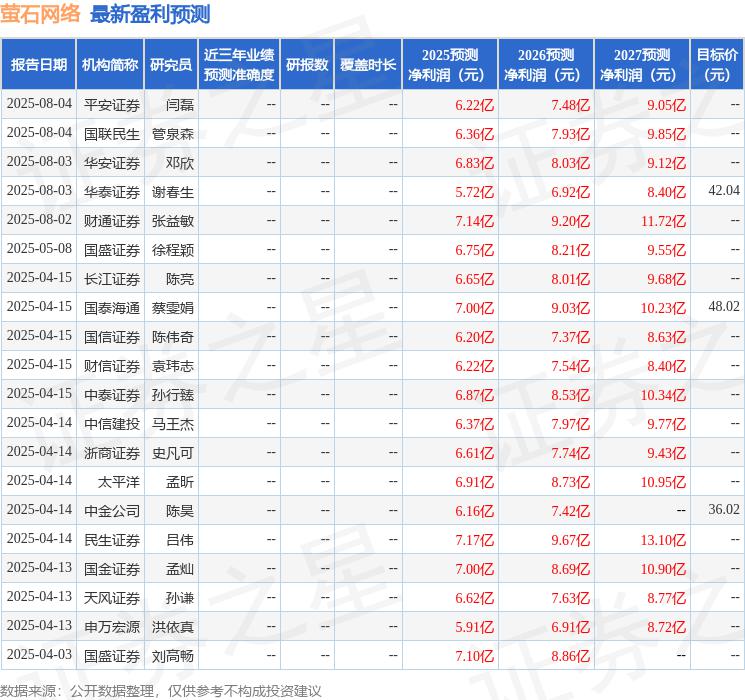Click 财通证券 institution cell
Viewport: 745px width, 700px height.
112,221
